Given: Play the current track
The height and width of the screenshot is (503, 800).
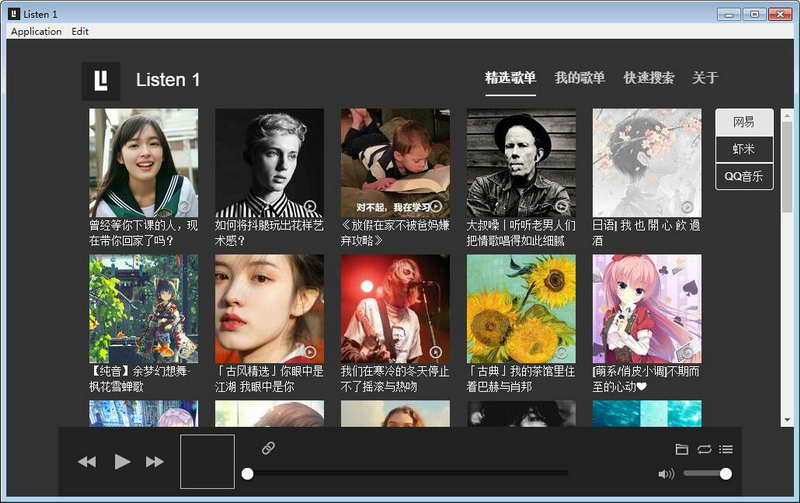Looking at the screenshot, I should coord(122,462).
